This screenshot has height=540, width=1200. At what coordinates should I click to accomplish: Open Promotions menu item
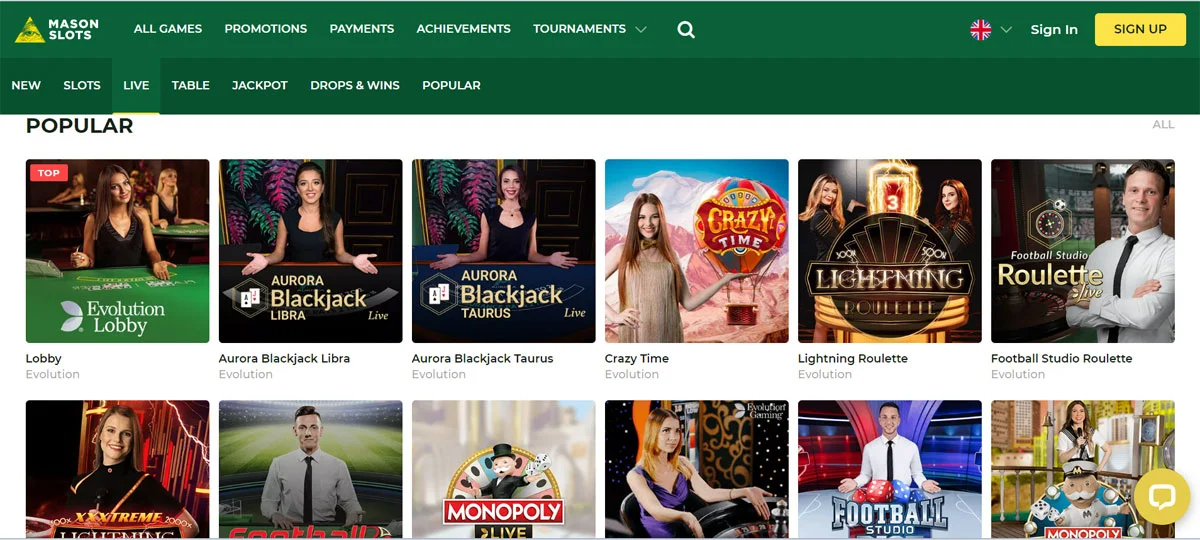[x=266, y=29]
